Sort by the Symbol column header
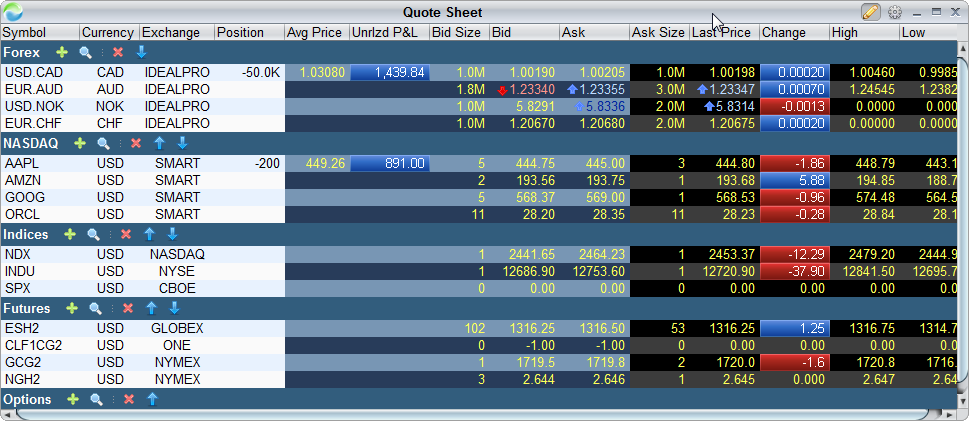Image resolution: width=969 pixels, height=421 pixels. click(x=40, y=33)
